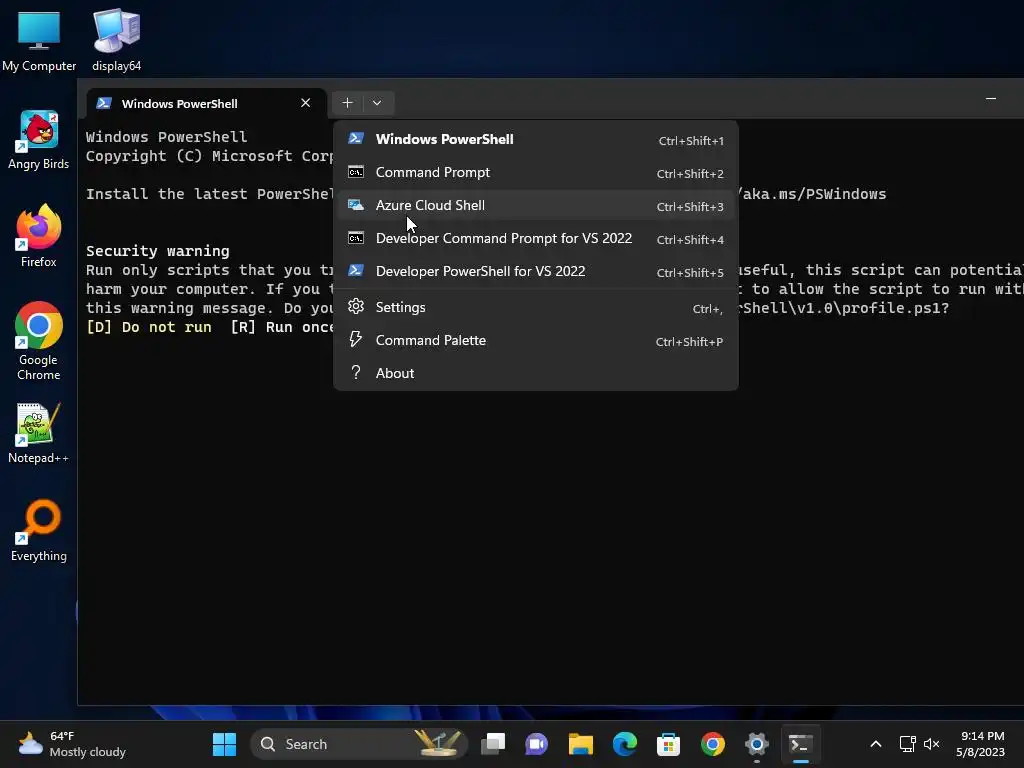Open Microsoft Store from the taskbar
The height and width of the screenshot is (768, 1024).
[669, 744]
